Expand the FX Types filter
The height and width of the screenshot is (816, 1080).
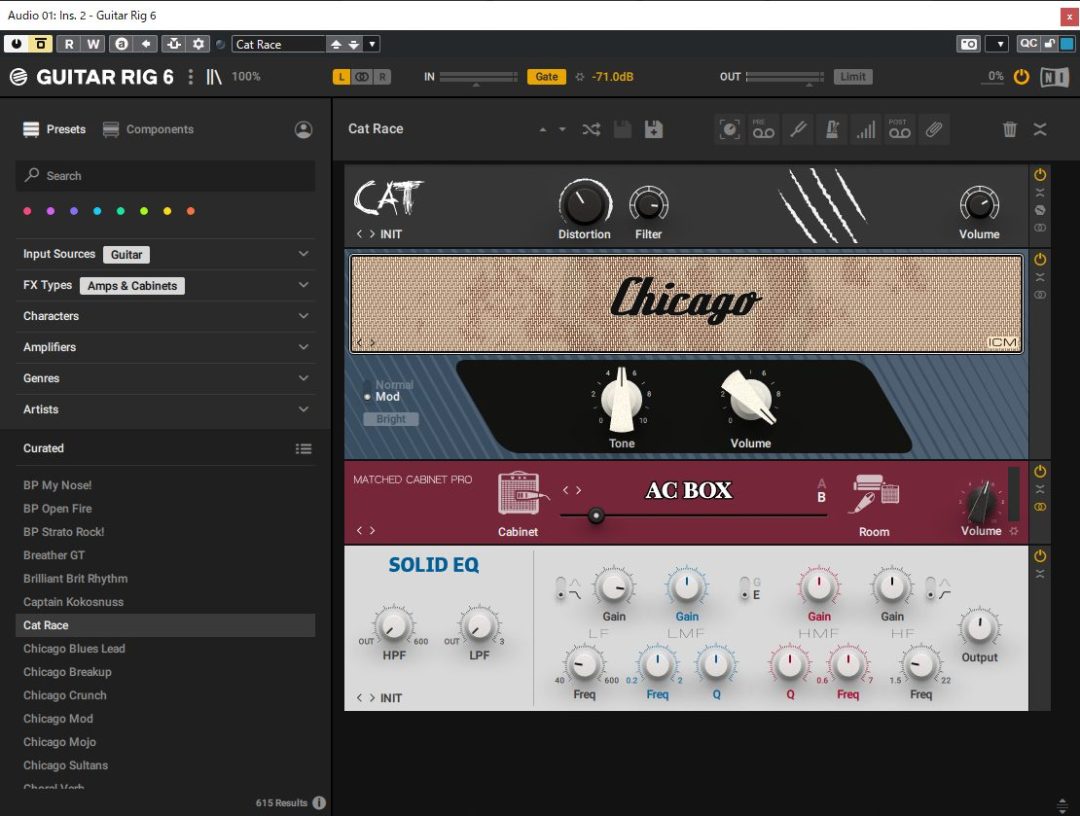[303, 285]
